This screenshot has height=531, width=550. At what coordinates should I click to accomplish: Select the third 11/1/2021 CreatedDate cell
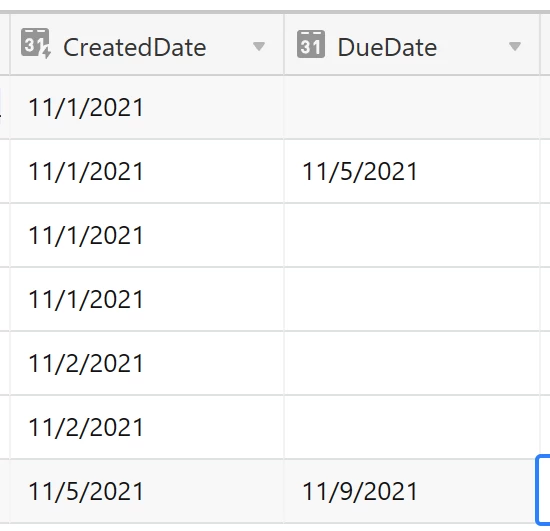click(x=147, y=235)
